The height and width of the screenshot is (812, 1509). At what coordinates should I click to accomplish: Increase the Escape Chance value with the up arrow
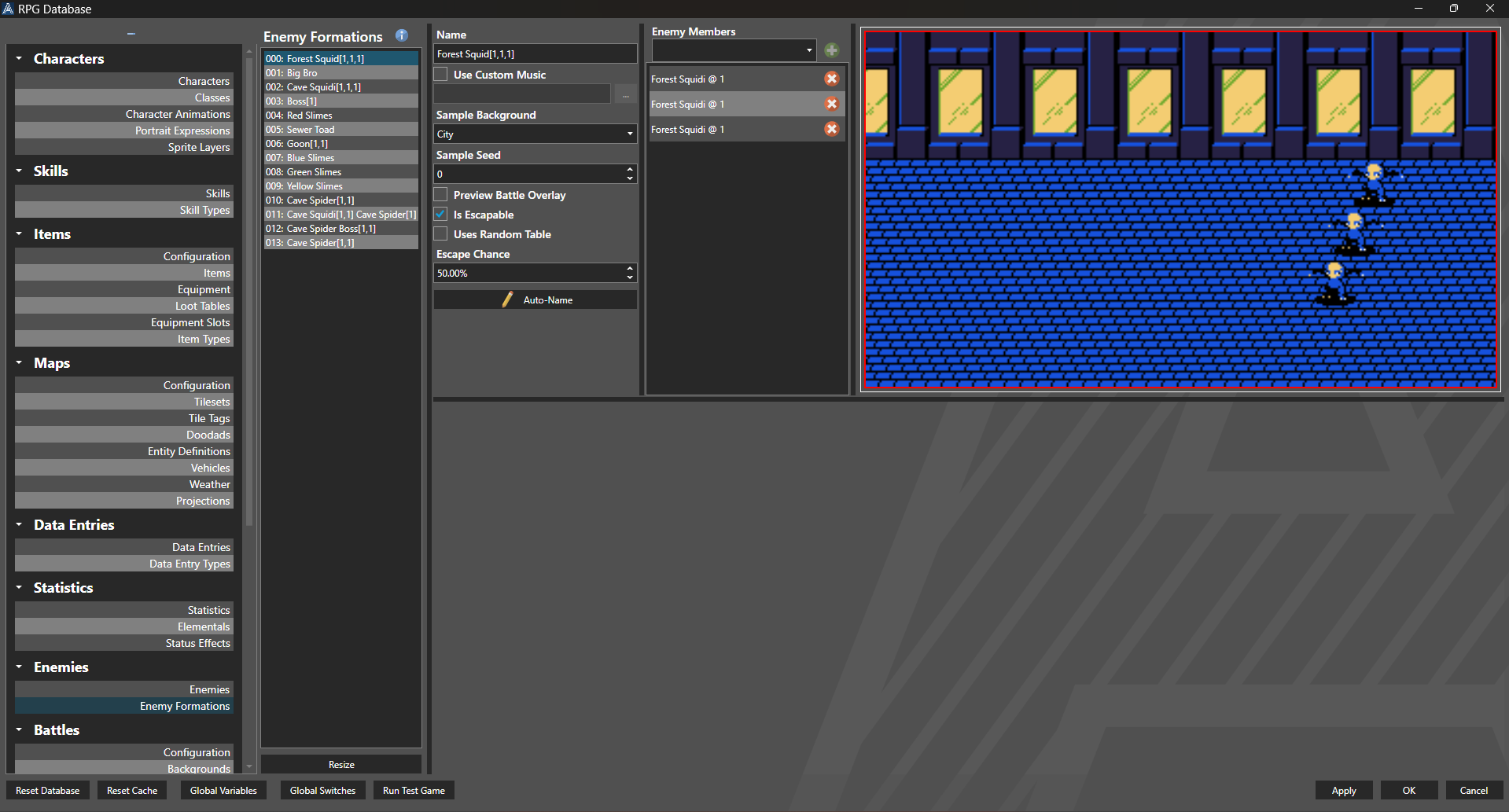630,268
